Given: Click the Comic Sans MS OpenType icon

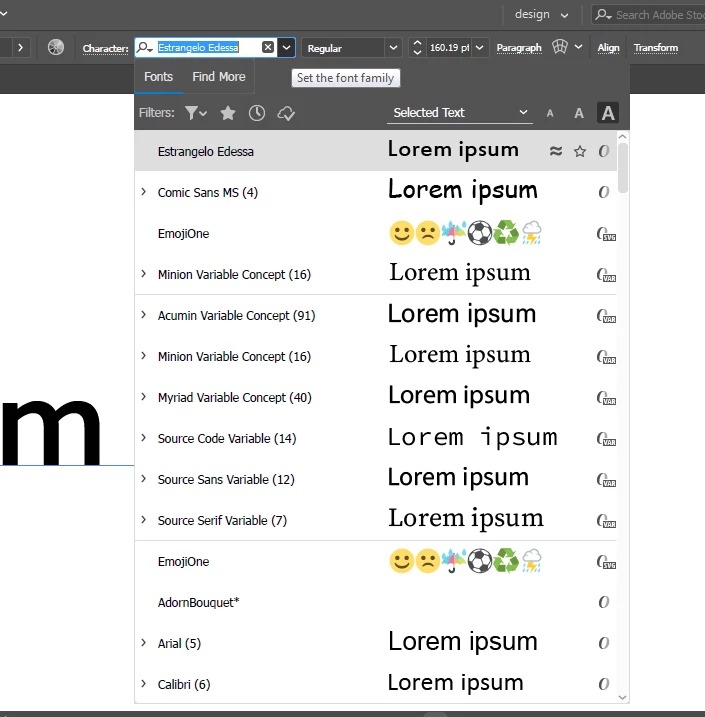Looking at the screenshot, I should (x=604, y=192).
